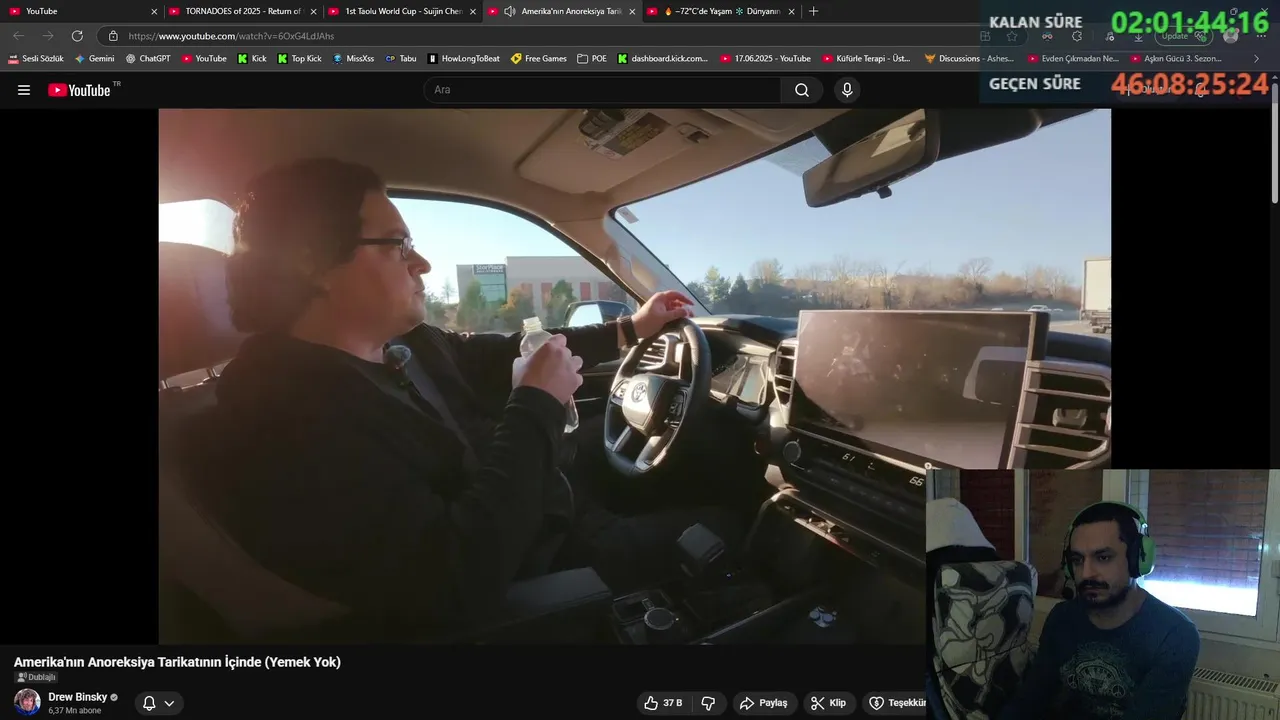This screenshot has width=1280, height=720.
Task: Open Drew Binsky channel avatar
Action: point(27,702)
